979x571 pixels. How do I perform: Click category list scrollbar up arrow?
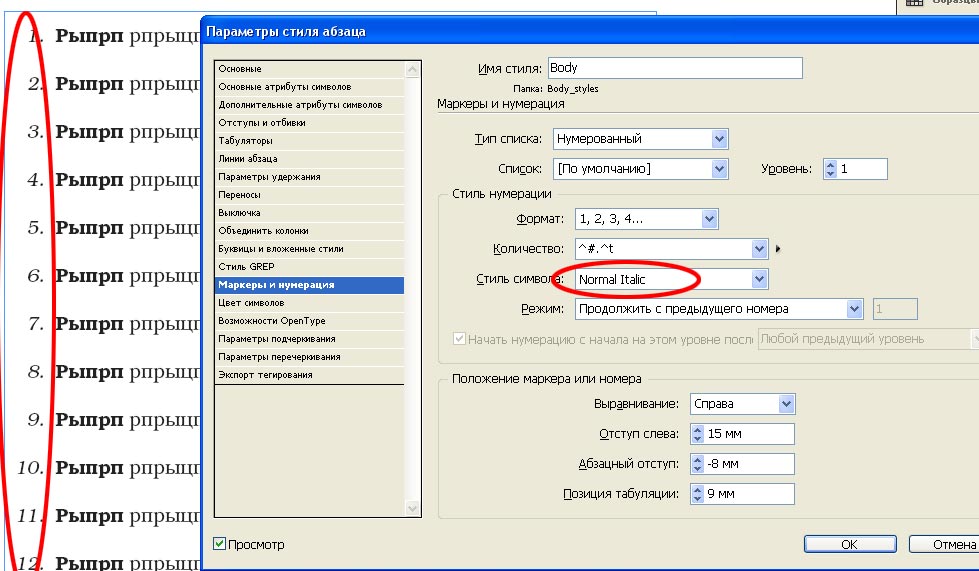point(412,69)
